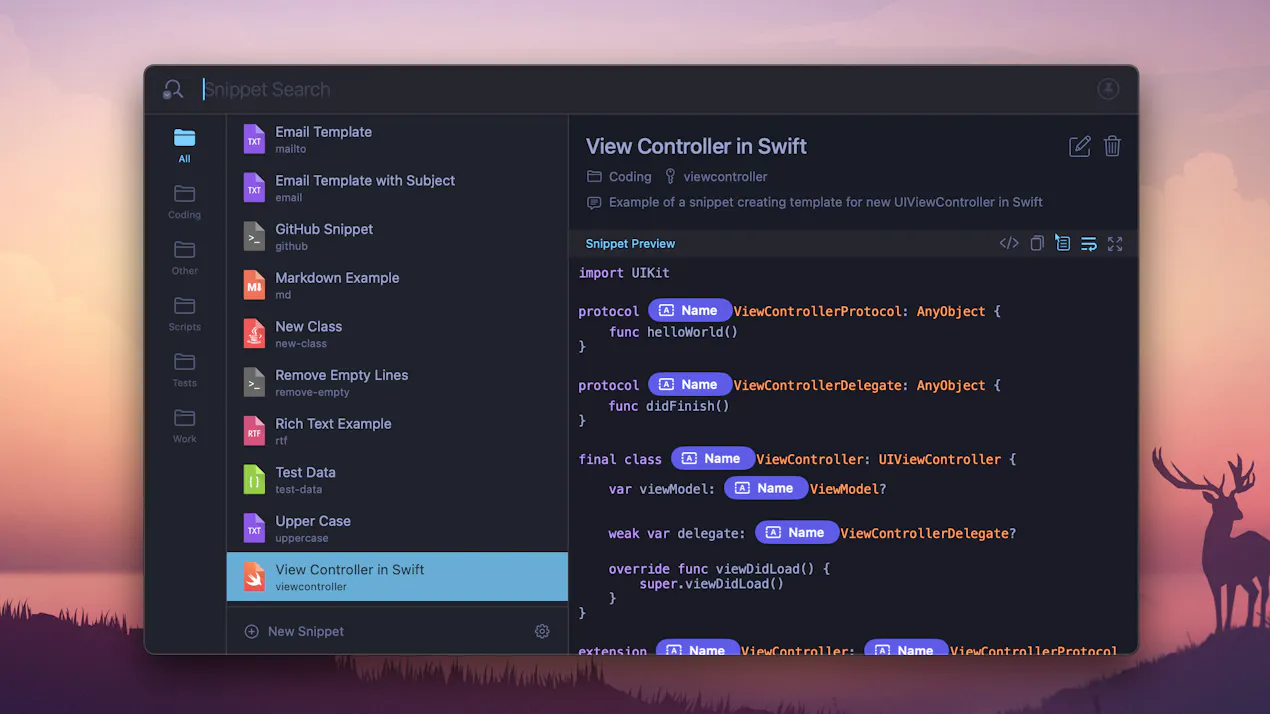Screen dimensions: 1270x714
Task: Click the override func viewDidLoad() line
Action: pos(719,569)
